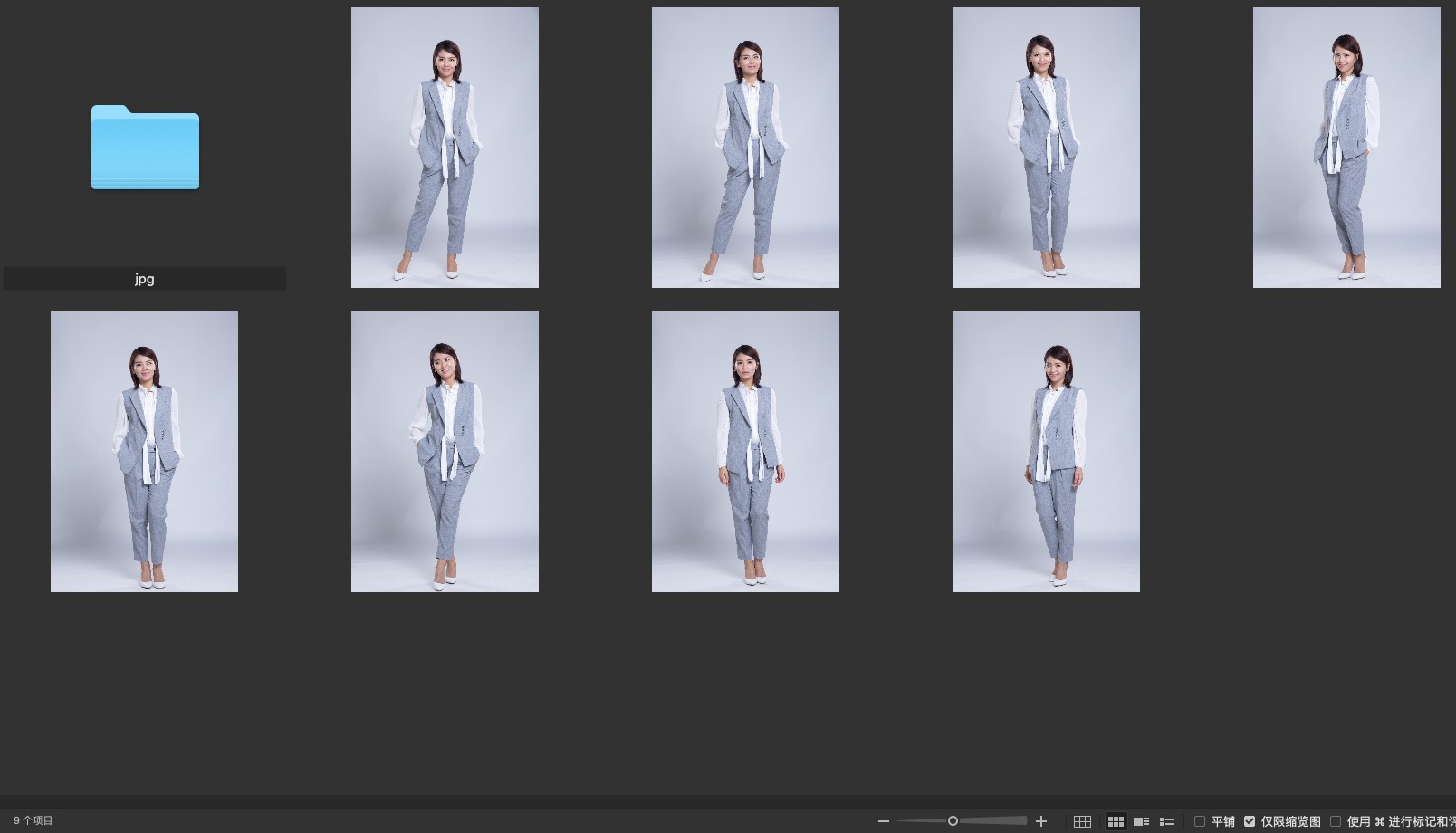This screenshot has width=1456, height=833.
Task: Click the lock thumbnail grid icon
Action: coord(1082,821)
